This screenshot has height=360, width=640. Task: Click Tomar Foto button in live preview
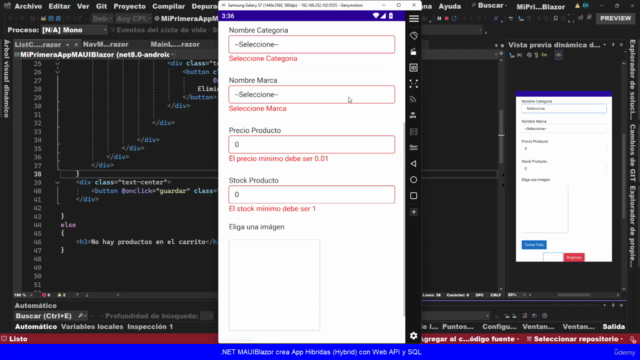534,244
